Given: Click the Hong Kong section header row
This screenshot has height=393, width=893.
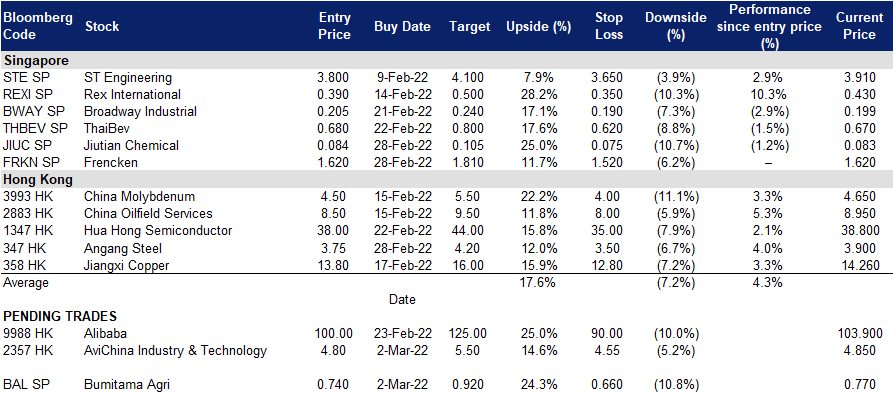Looking at the screenshot, I should pos(446,180).
